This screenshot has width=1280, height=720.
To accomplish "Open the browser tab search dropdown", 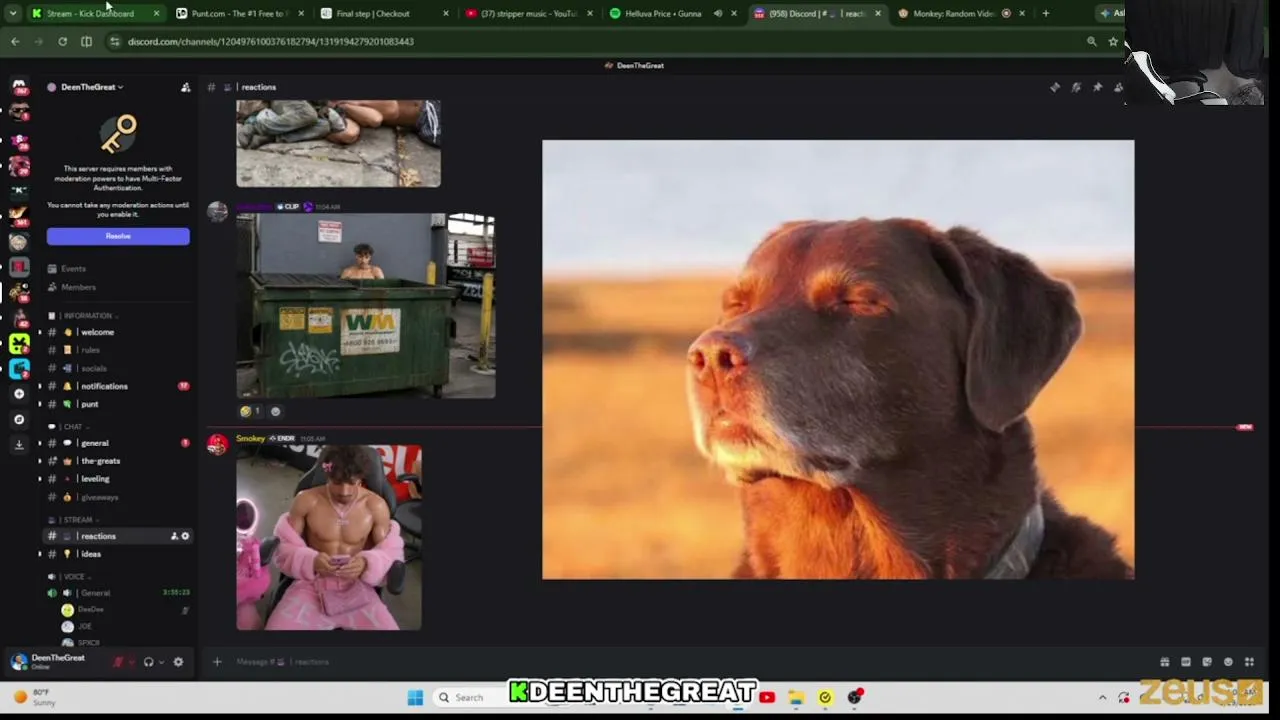I will 13,14.
